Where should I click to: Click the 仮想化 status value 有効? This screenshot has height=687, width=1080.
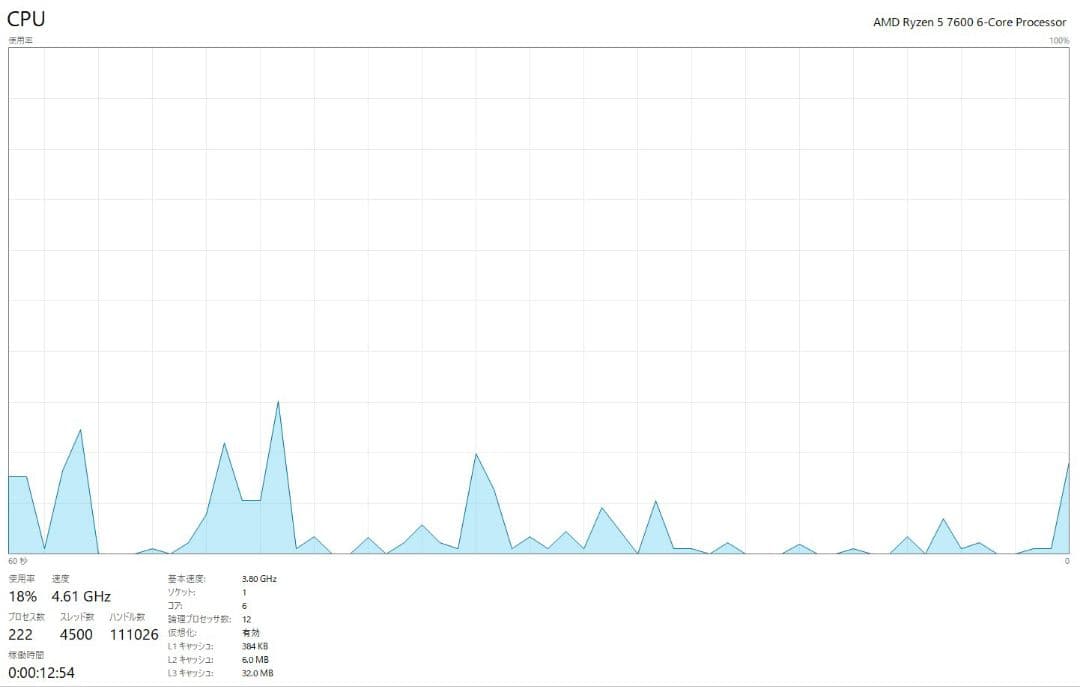tap(250, 633)
